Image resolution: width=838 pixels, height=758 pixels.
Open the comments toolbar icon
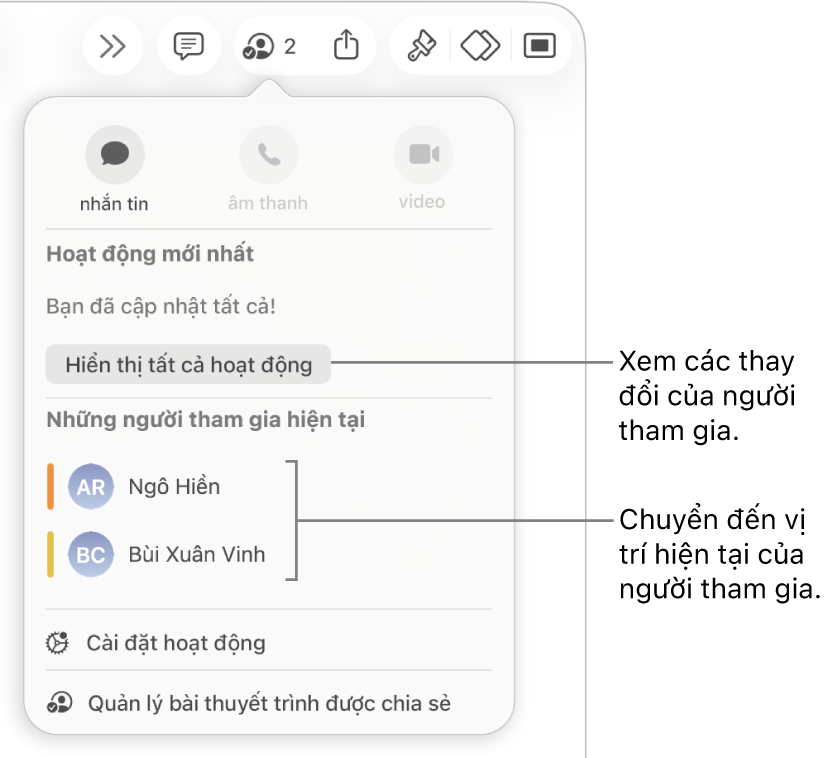(189, 47)
